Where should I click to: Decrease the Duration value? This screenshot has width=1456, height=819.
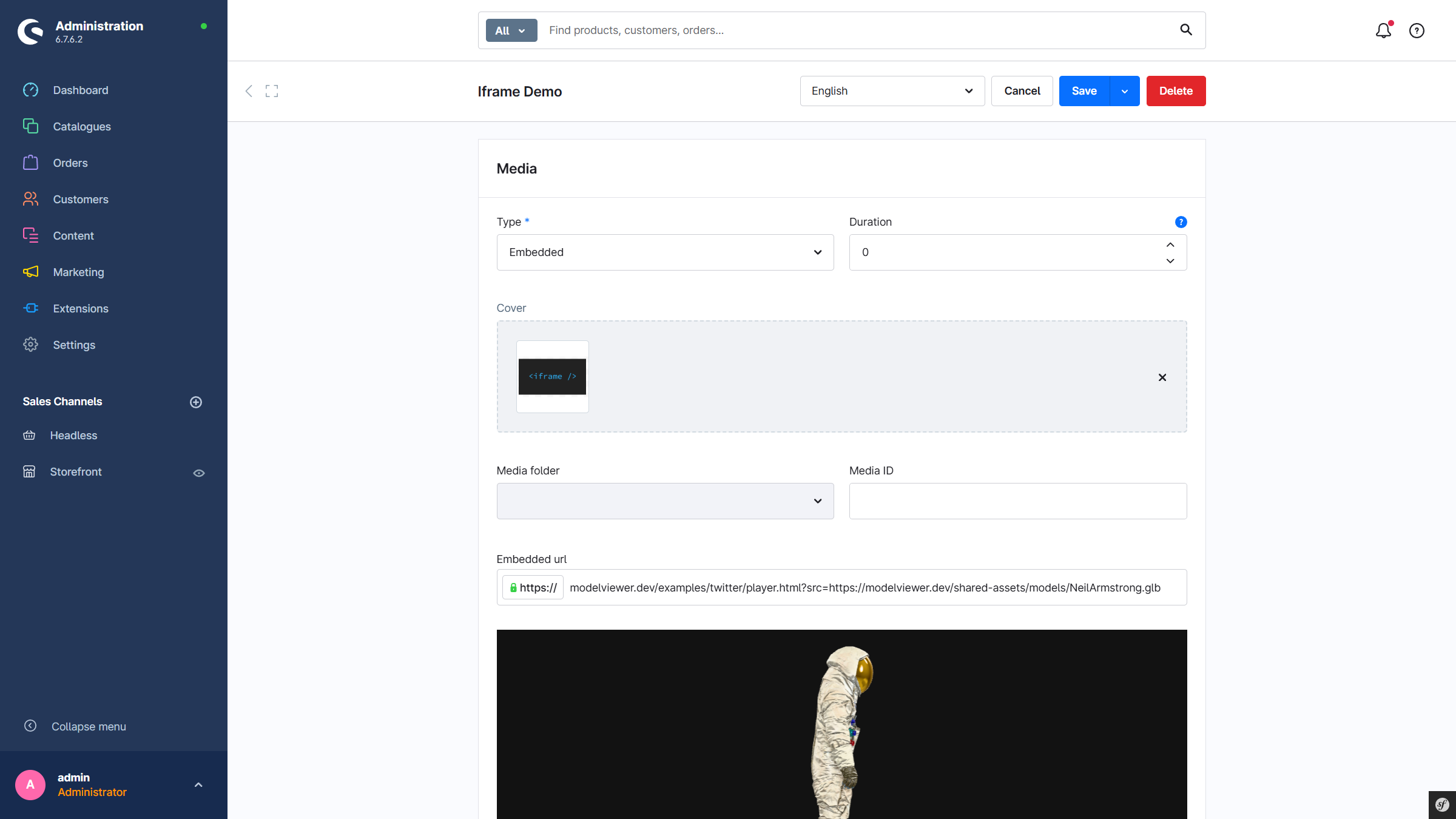(1170, 261)
